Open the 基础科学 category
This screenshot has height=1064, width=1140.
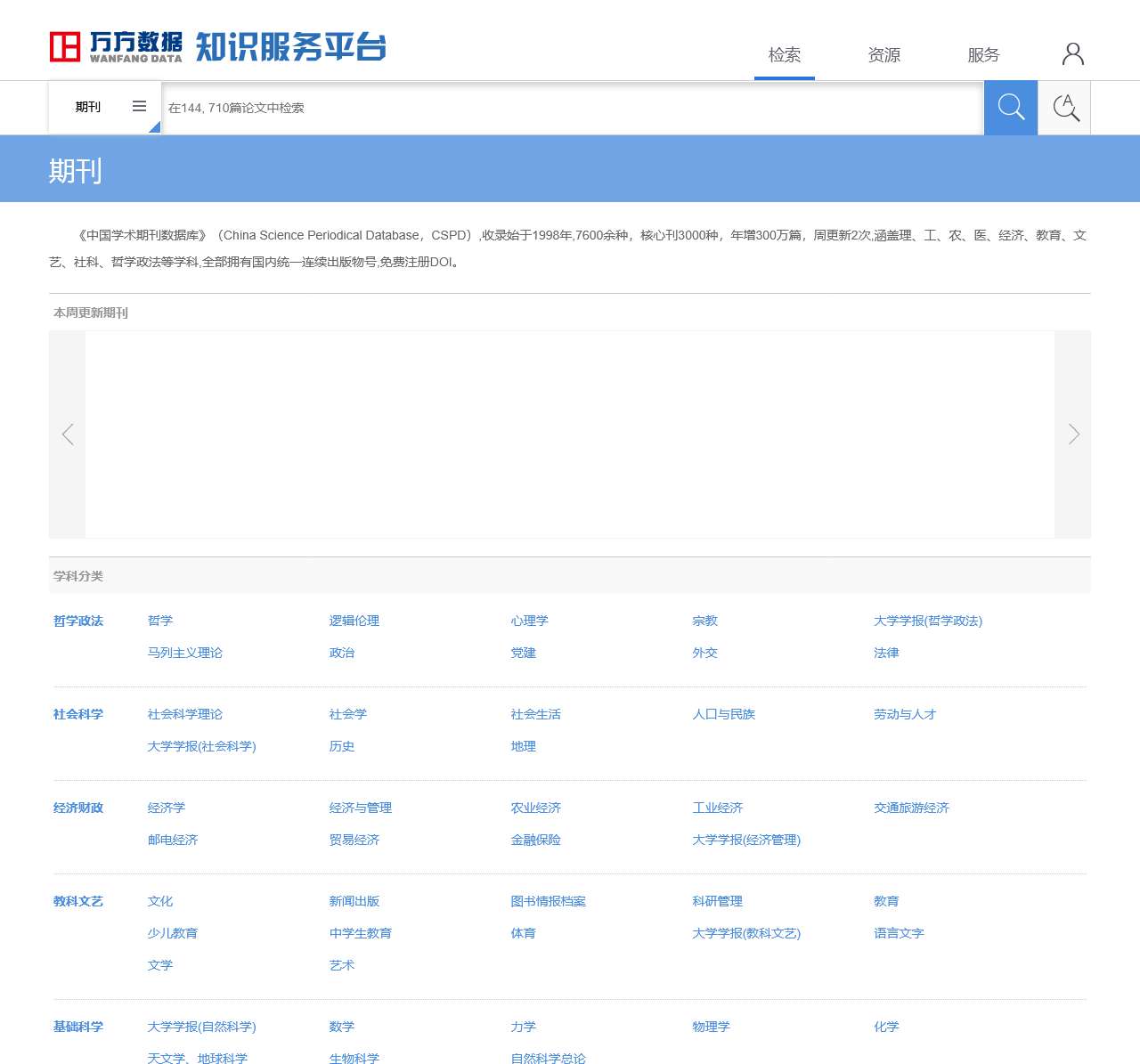point(78,1027)
